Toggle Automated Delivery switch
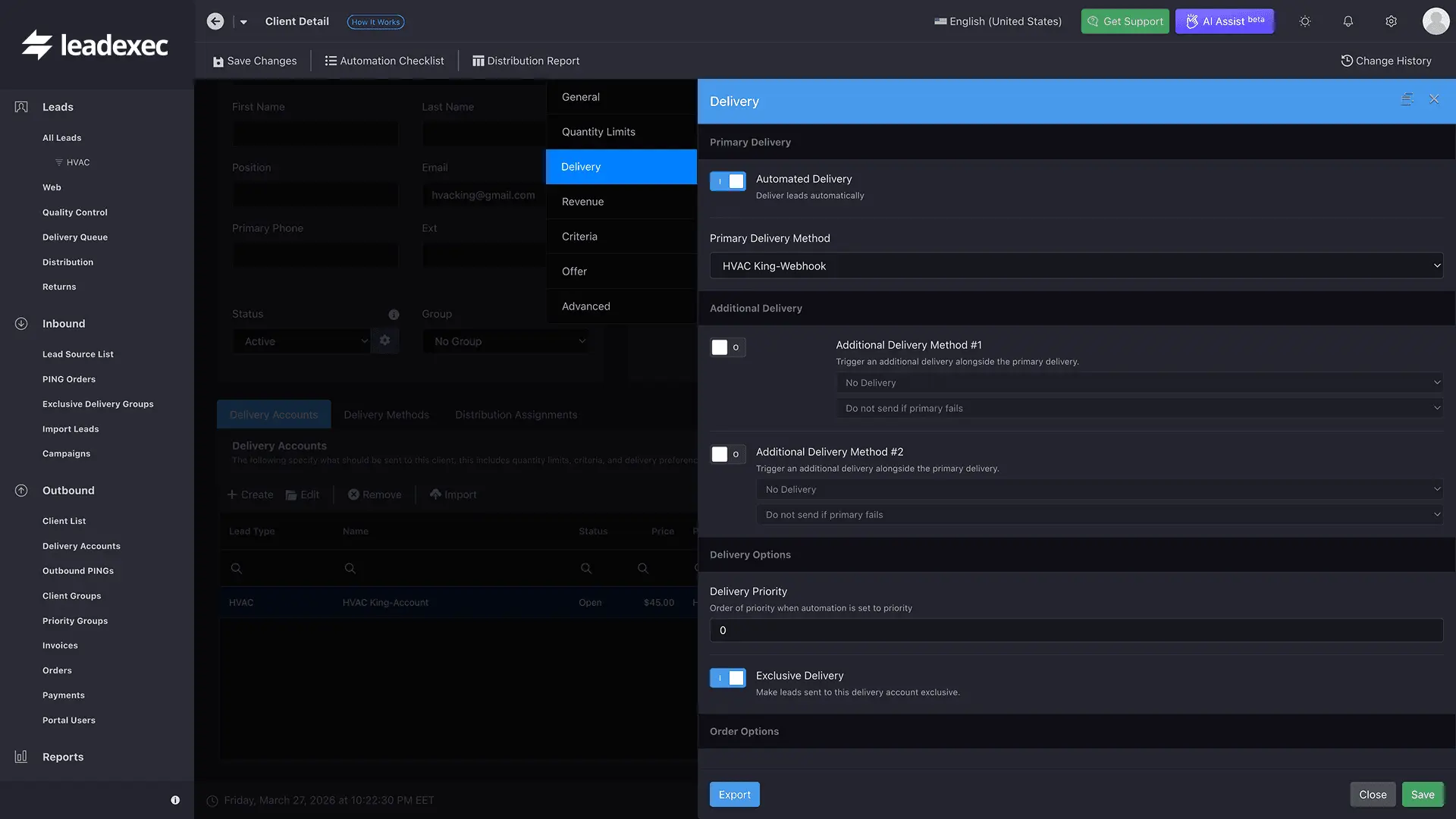Image resolution: width=1456 pixels, height=819 pixels. (x=728, y=181)
